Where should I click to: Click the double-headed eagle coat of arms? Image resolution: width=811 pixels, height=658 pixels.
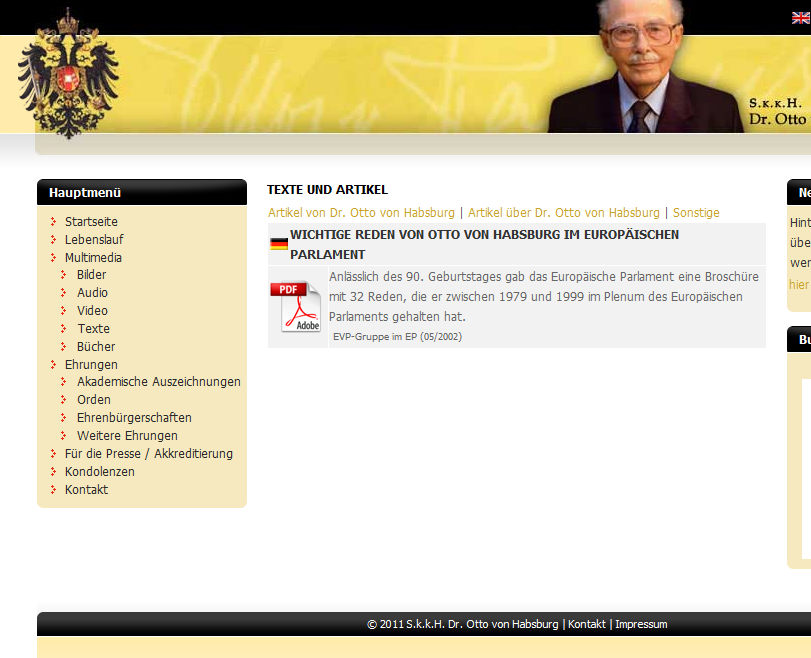[x=68, y=72]
